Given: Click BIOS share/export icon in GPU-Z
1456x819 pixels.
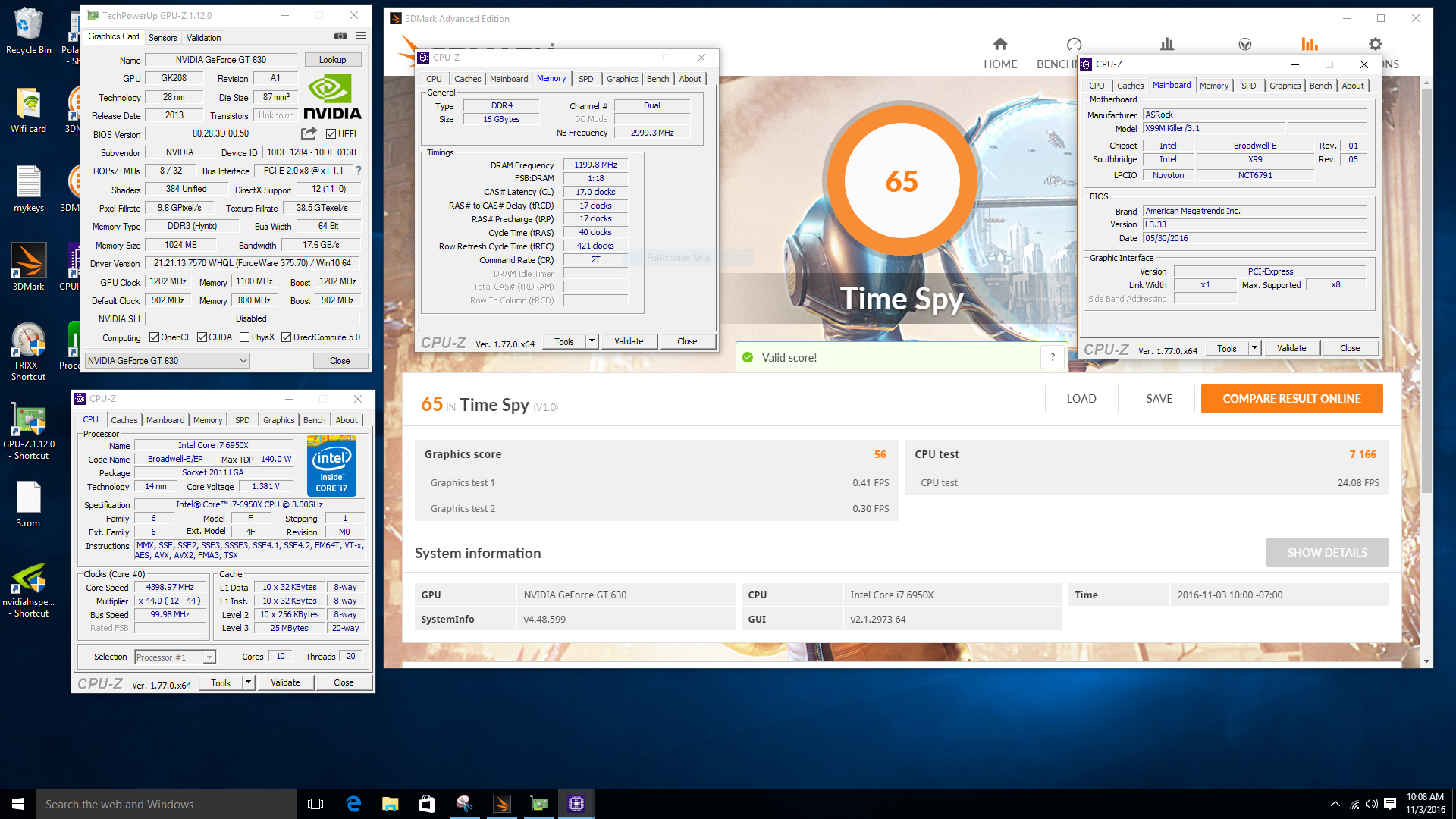Looking at the screenshot, I should (309, 133).
